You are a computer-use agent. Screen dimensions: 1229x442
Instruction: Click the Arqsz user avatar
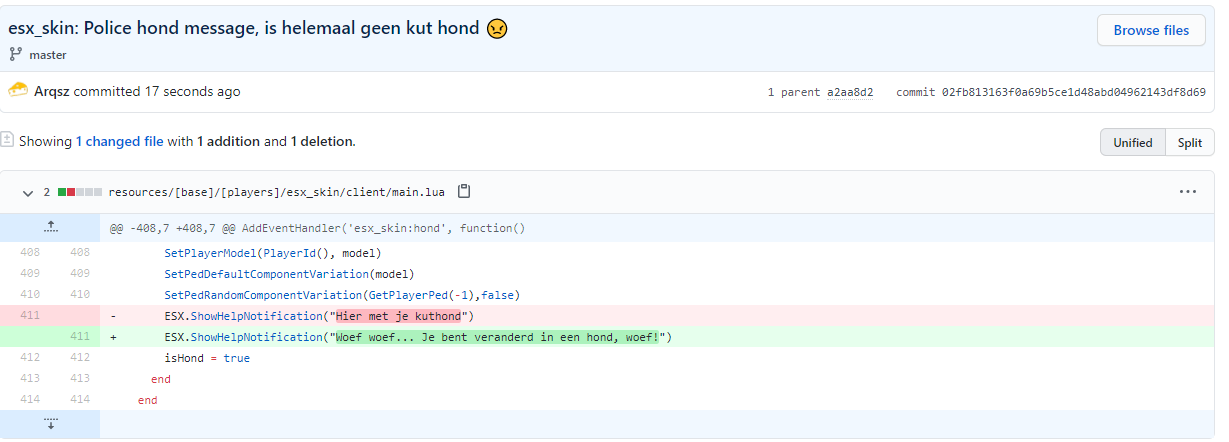pos(18,91)
